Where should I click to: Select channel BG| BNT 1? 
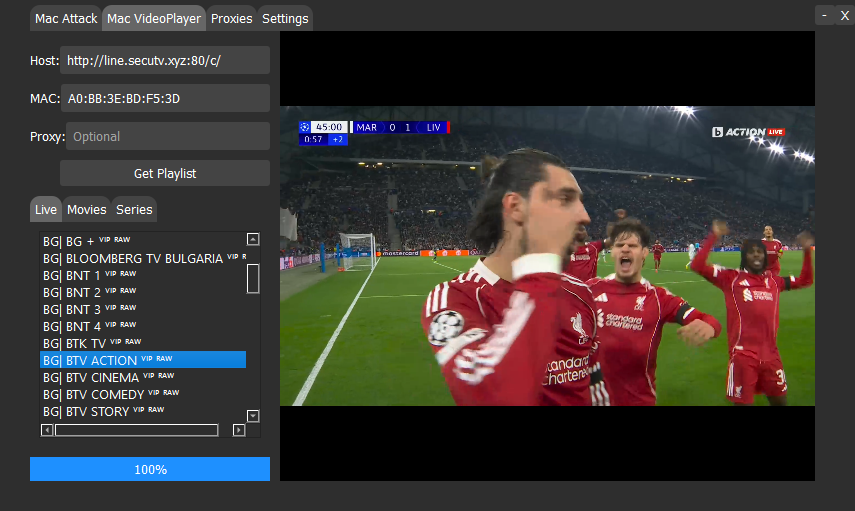click(143, 275)
